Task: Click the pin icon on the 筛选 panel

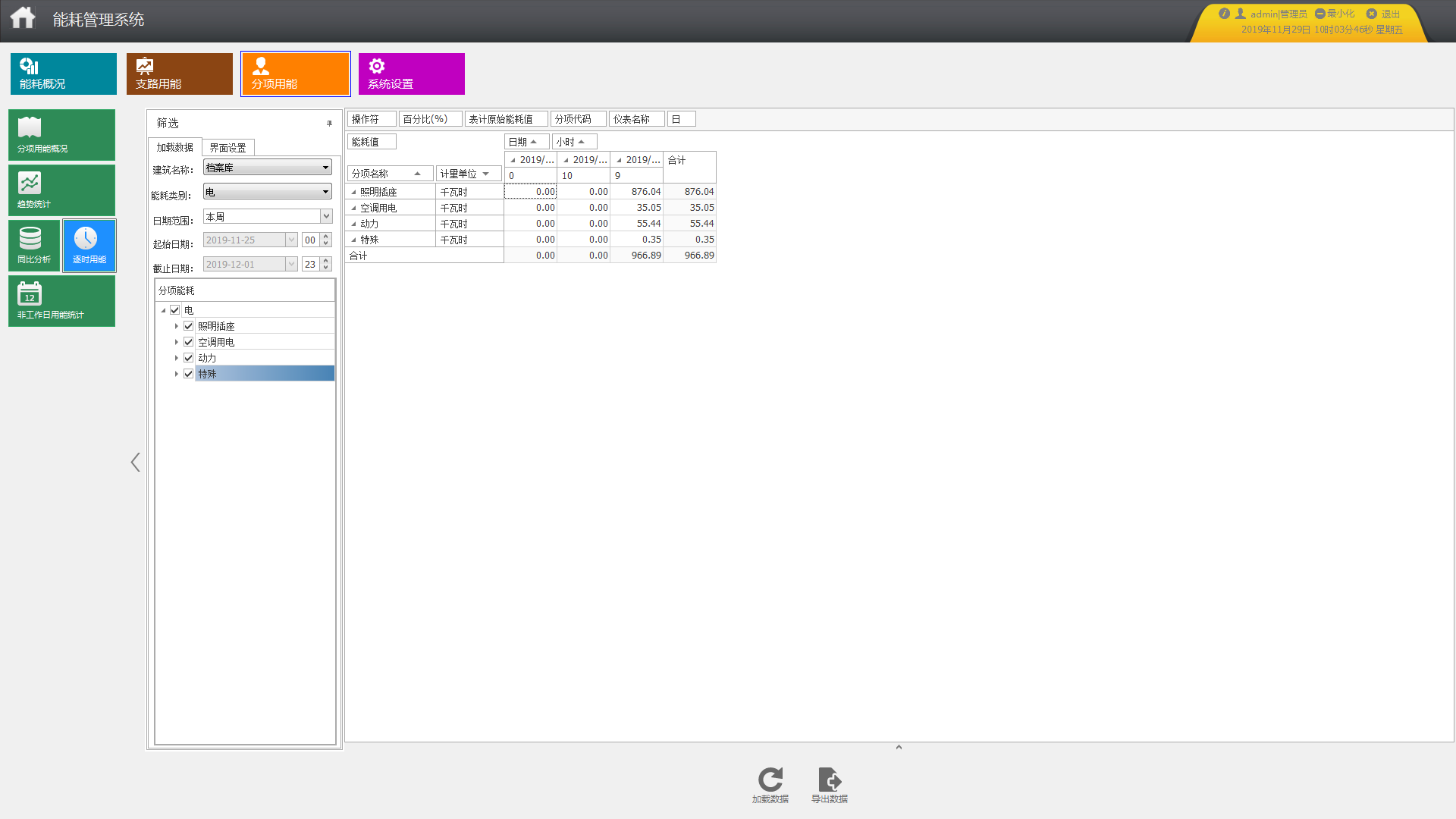Action: click(329, 123)
